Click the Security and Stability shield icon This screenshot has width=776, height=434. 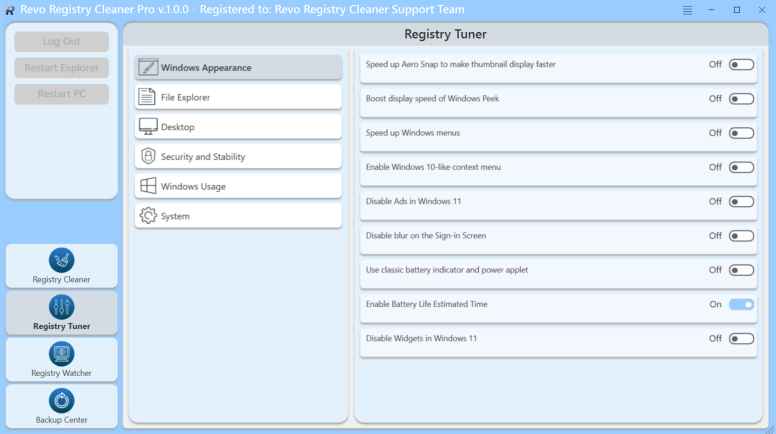tap(147, 156)
